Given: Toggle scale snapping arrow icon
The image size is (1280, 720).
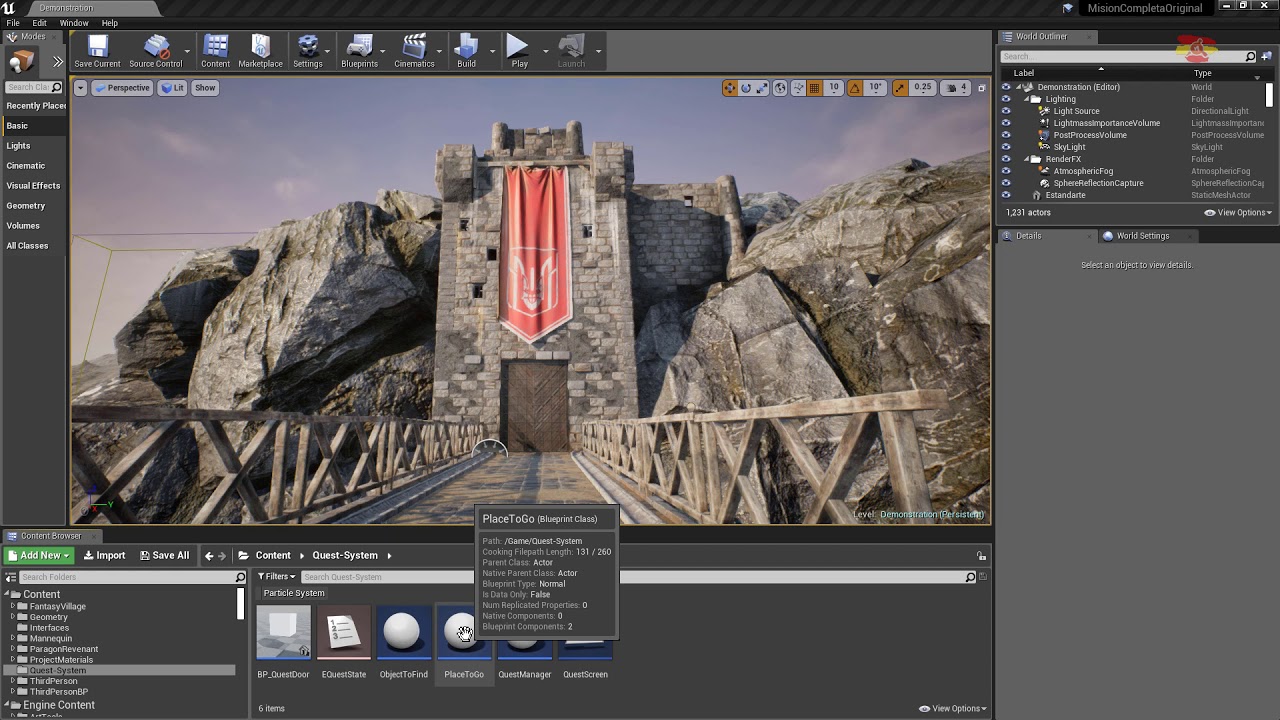Looking at the screenshot, I should 900,88.
